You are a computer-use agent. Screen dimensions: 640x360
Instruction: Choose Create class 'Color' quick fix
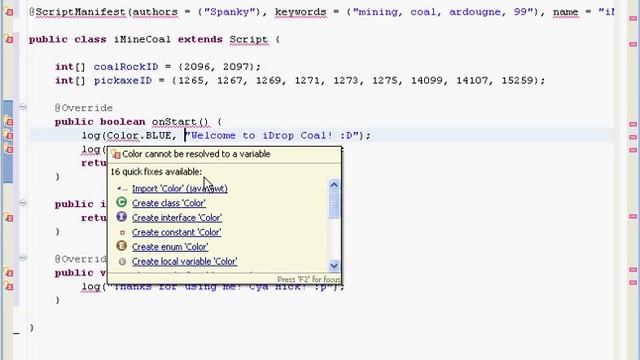[169, 203]
